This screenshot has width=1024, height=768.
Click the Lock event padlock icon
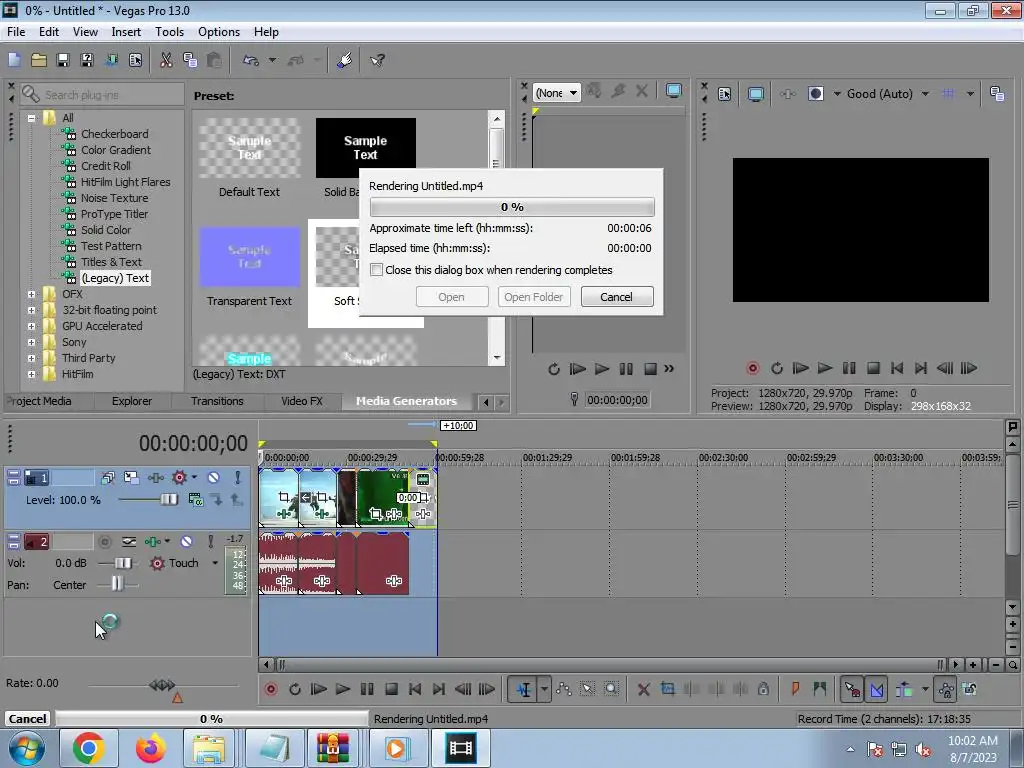[763, 689]
